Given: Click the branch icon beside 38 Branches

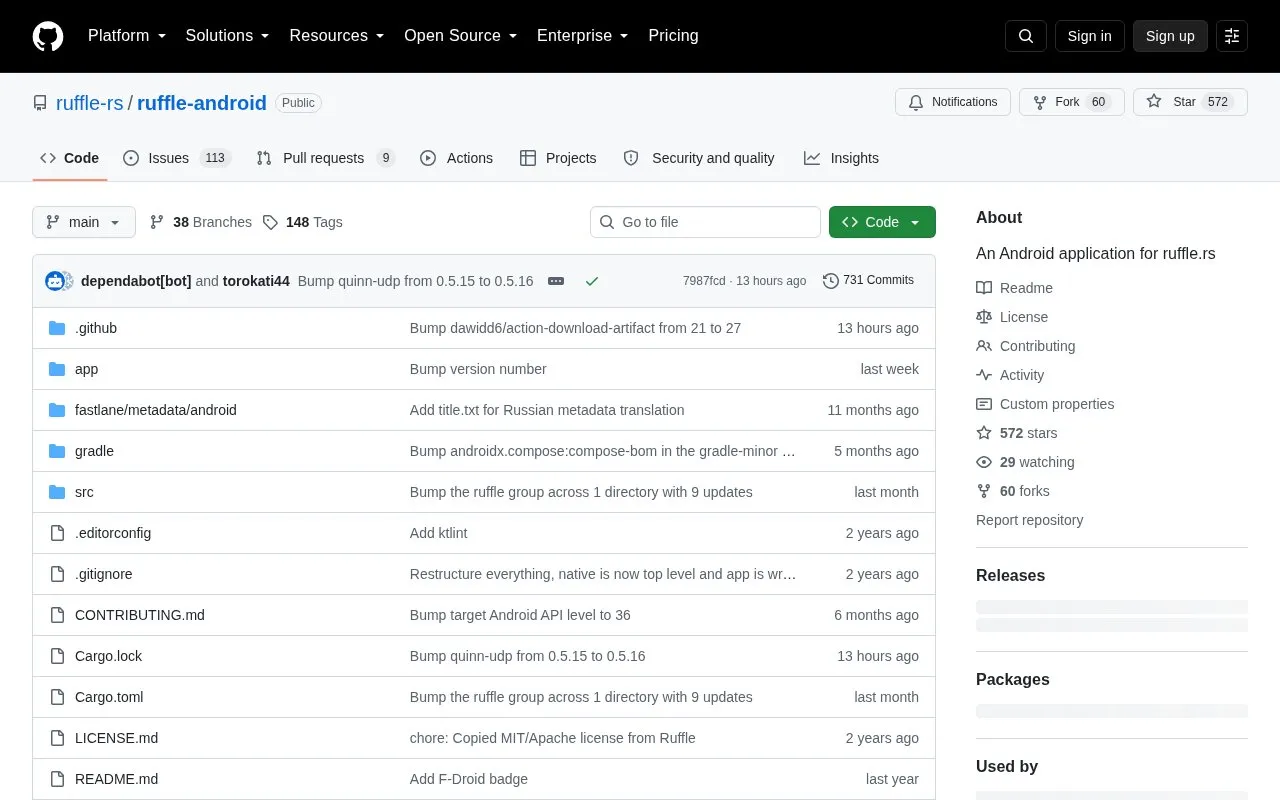Looking at the screenshot, I should pyautogui.click(x=157, y=222).
